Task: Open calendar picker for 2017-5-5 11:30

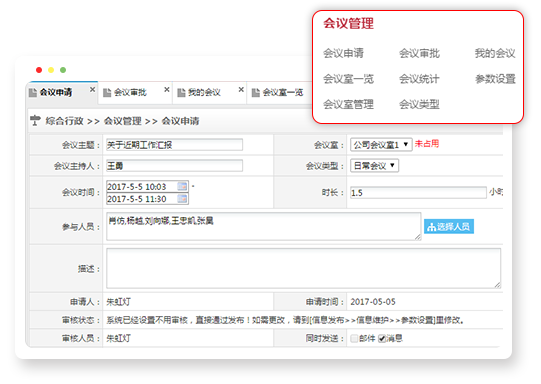Action: 182,199
